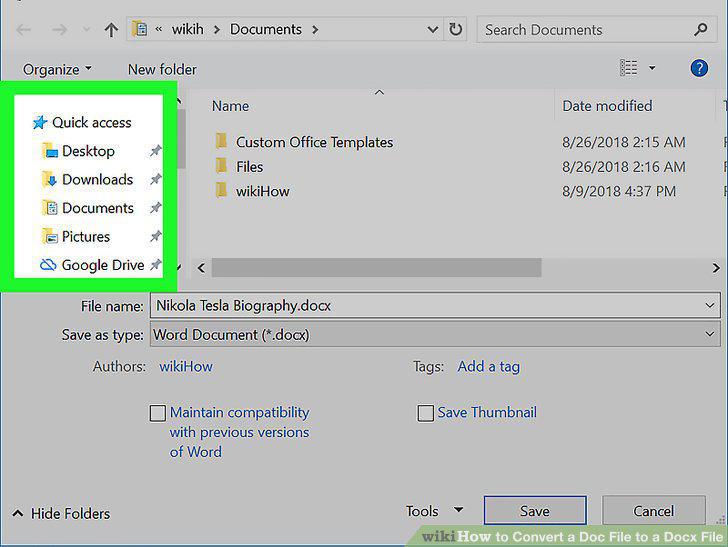The image size is (728, 547).
Task: Click date 8/26/2018 2:16 AM
Action: point(624,167)
